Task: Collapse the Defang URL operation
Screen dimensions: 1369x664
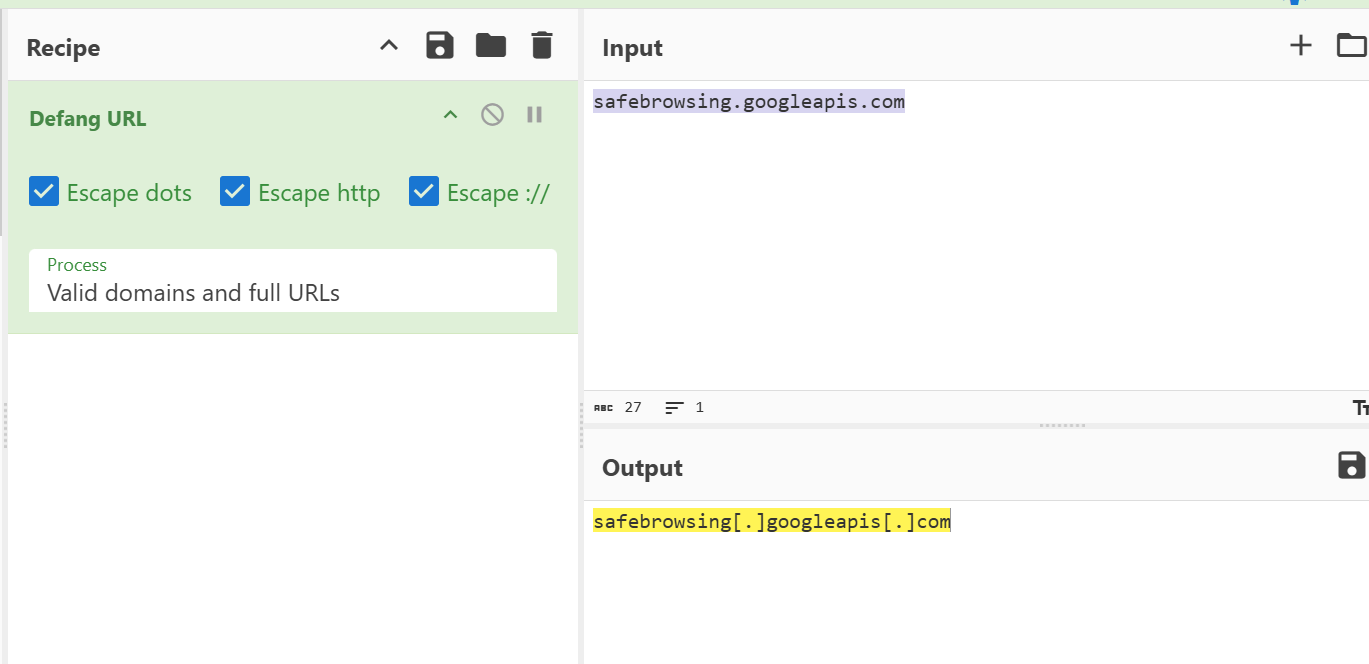Action: point(450,115)
